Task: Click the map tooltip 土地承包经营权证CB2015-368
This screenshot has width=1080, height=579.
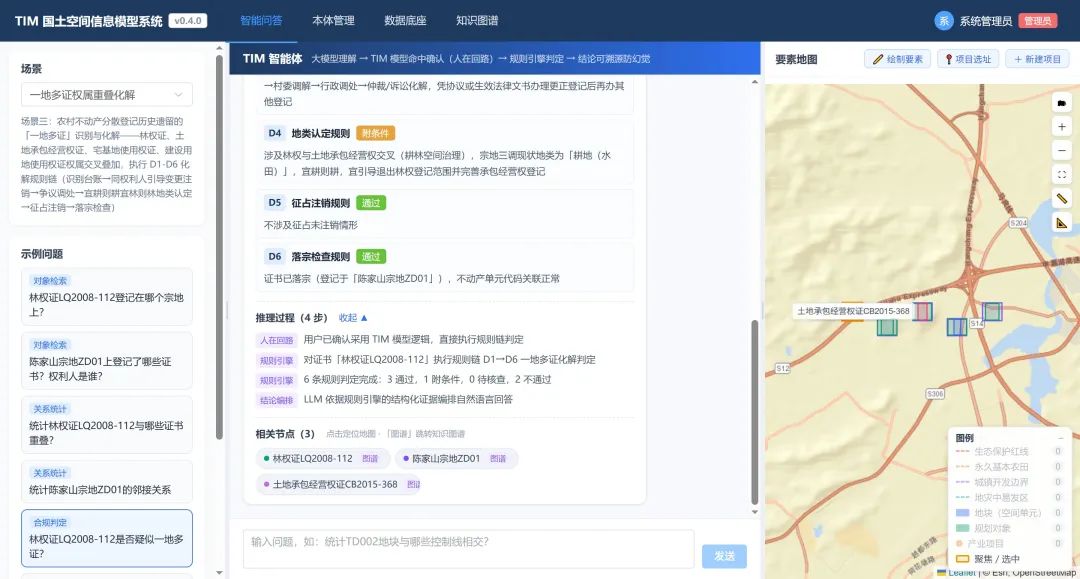Action: click(853, 311)
